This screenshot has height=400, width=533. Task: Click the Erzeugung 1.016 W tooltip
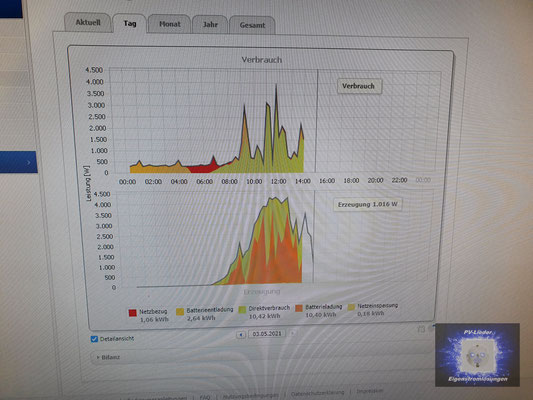click(x=367, y=205)
